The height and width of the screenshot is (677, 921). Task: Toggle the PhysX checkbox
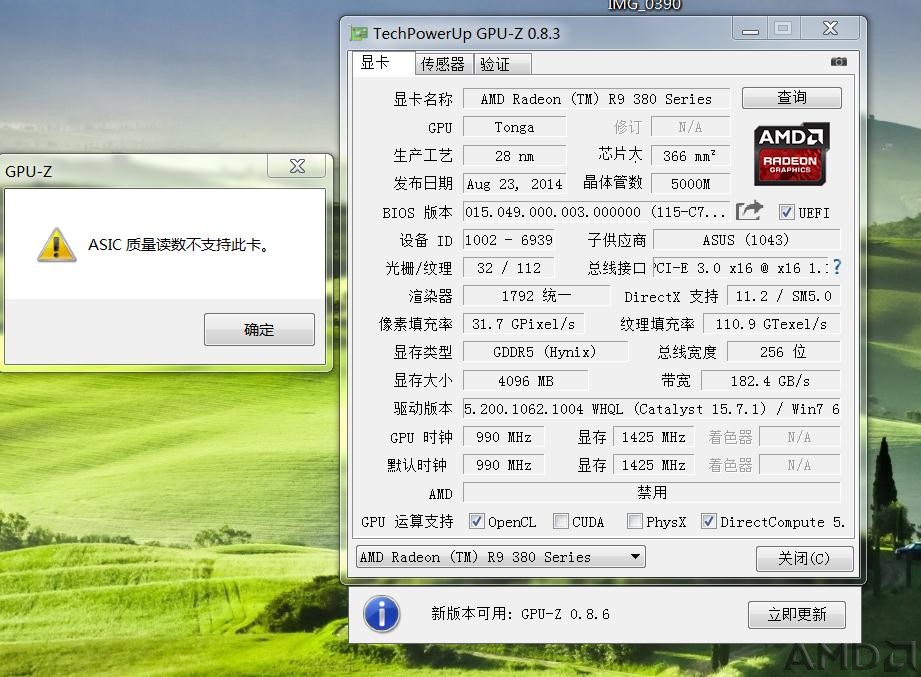coord(634,521)
